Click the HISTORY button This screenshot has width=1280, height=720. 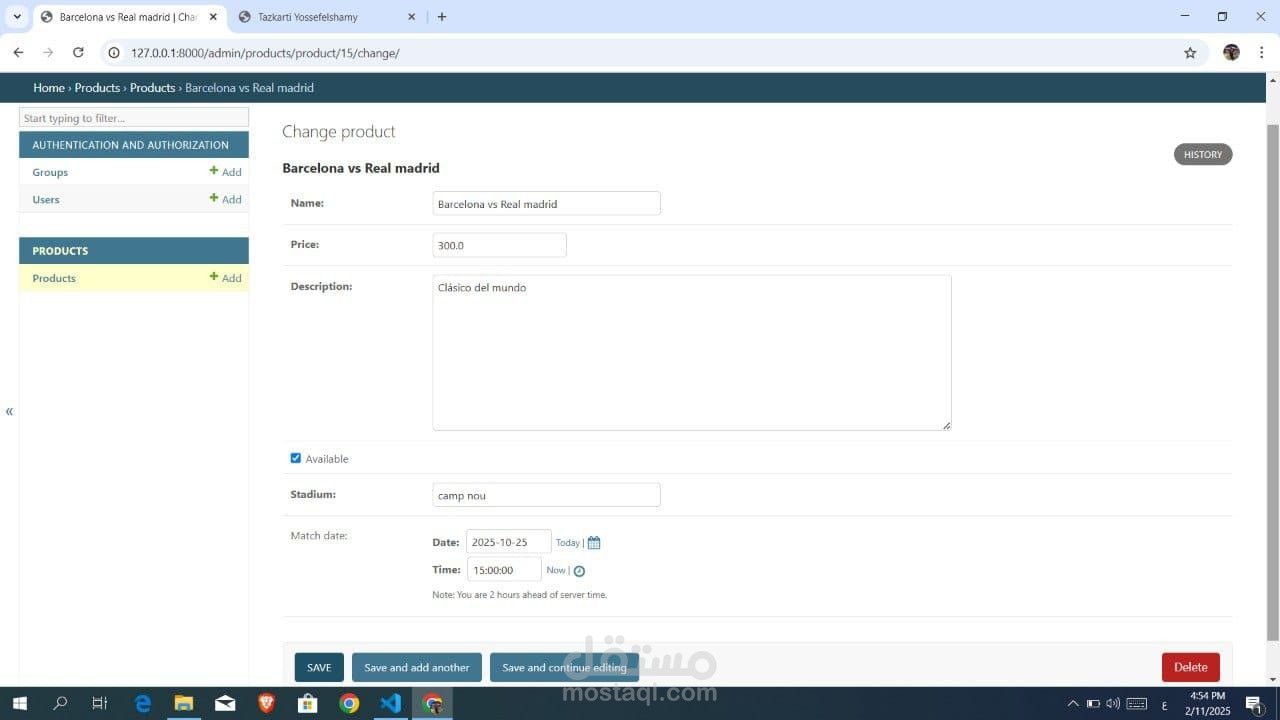point(1203,154)
